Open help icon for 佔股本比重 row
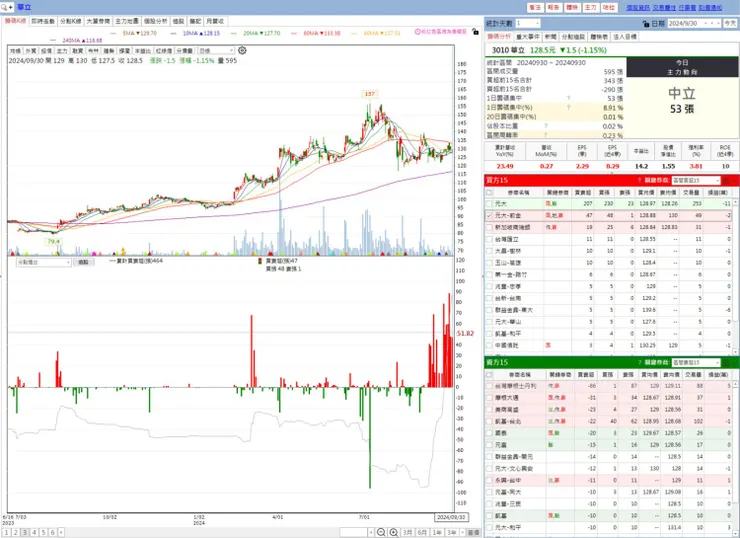 pyautogui.click(x=546, y=126)
